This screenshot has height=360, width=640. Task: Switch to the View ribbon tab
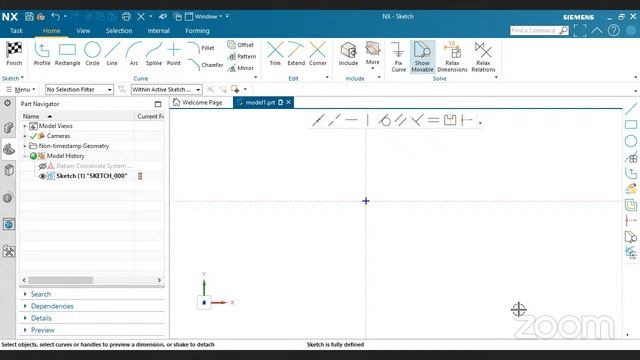click(x=83, y=31)
